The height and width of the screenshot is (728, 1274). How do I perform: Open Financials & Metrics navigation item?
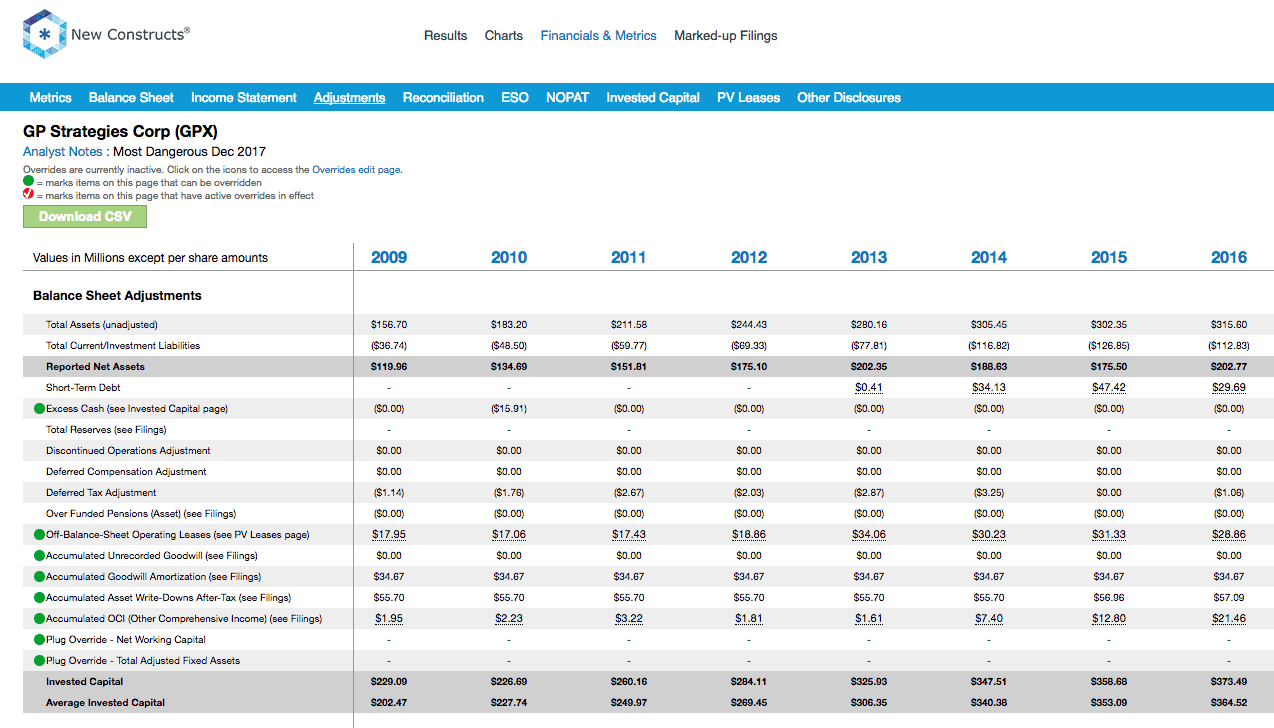[599, 35]
